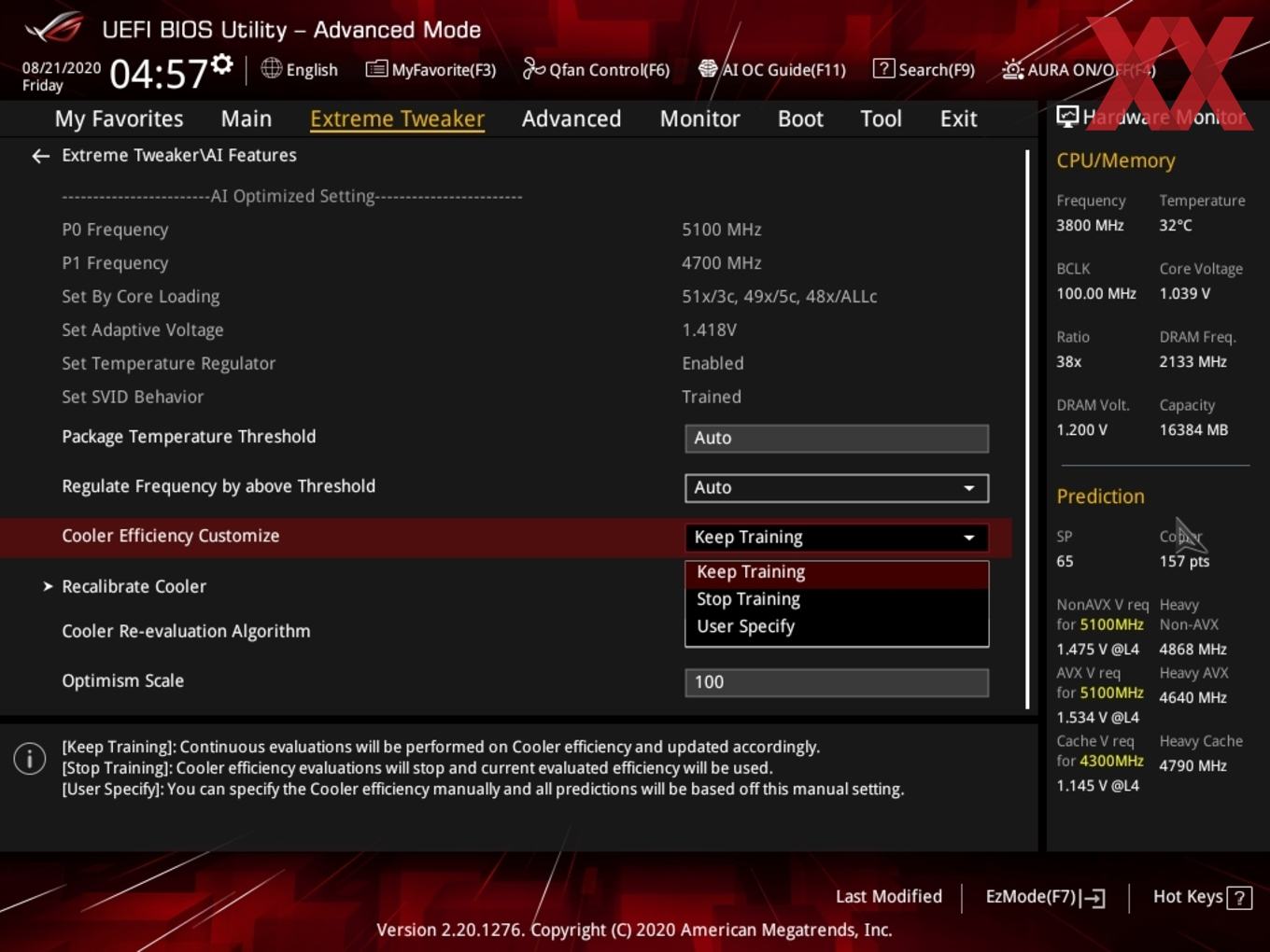Screen dimensions: 1270x952
Task: Click the 2133 MHz DRAM frequency
Action: coord(1192,362)
